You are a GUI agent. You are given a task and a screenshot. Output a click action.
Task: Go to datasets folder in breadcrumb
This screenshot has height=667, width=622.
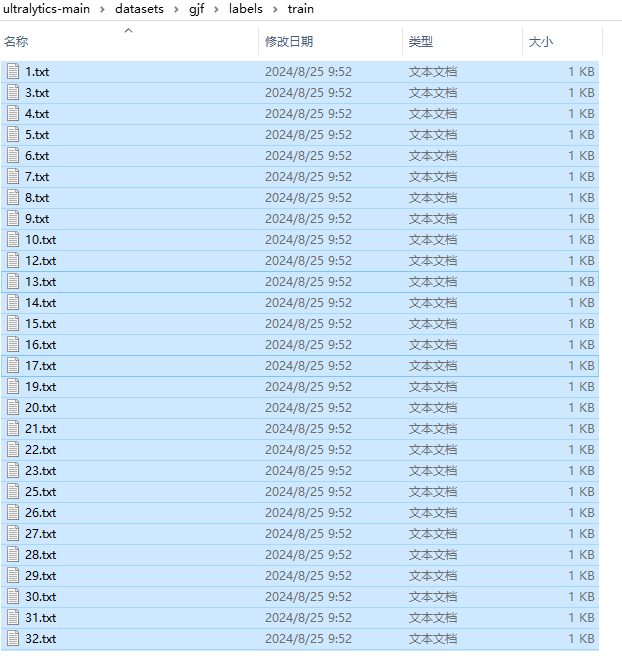pos(139,9)
